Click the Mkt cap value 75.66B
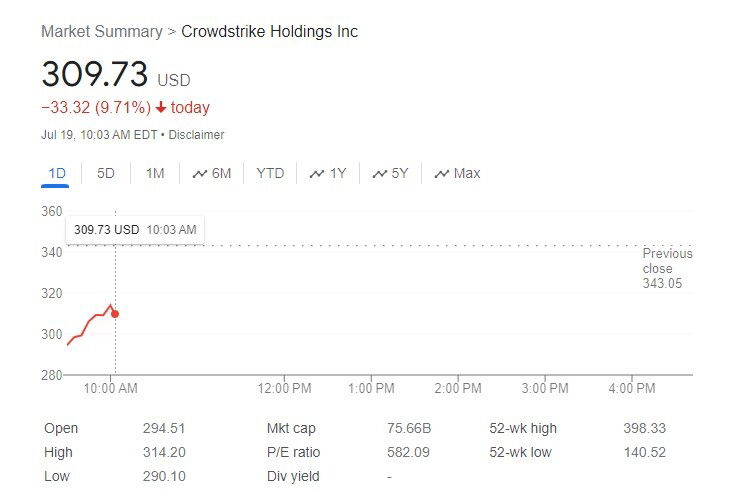 coord(409,428)
